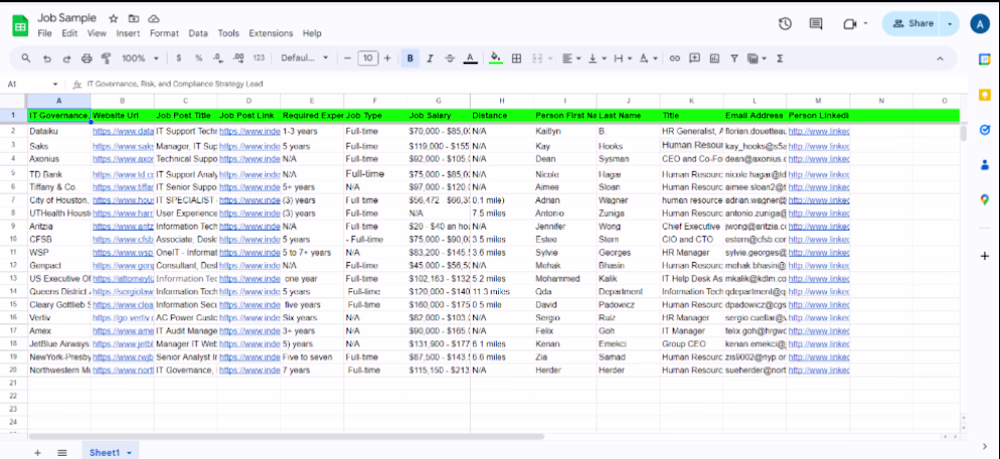Image resolution: width=1000 pixels, height=459 pixels.
Task: Print the spreadsheet
Action: click(x=87, y=58)
